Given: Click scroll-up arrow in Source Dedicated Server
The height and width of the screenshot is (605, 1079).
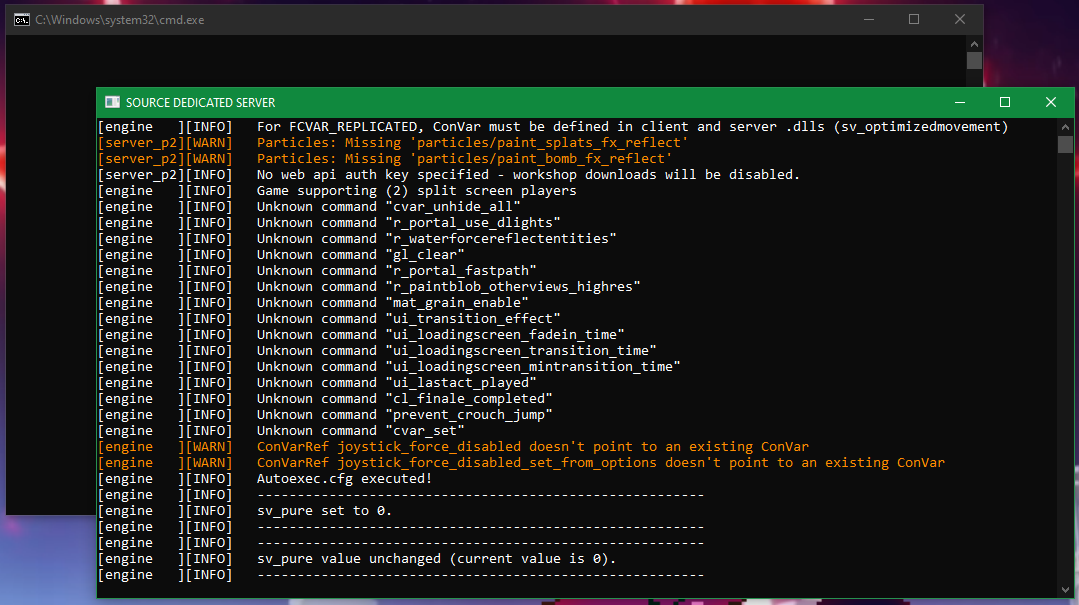Looking at the screenshot, I should [x=1065, y=127].
